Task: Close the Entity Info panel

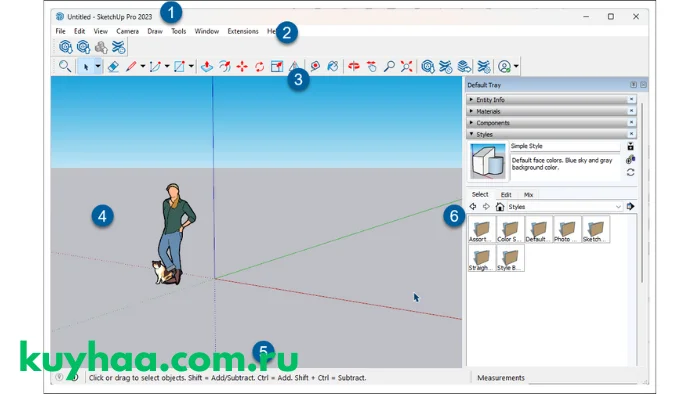Action: coord(632,100)
